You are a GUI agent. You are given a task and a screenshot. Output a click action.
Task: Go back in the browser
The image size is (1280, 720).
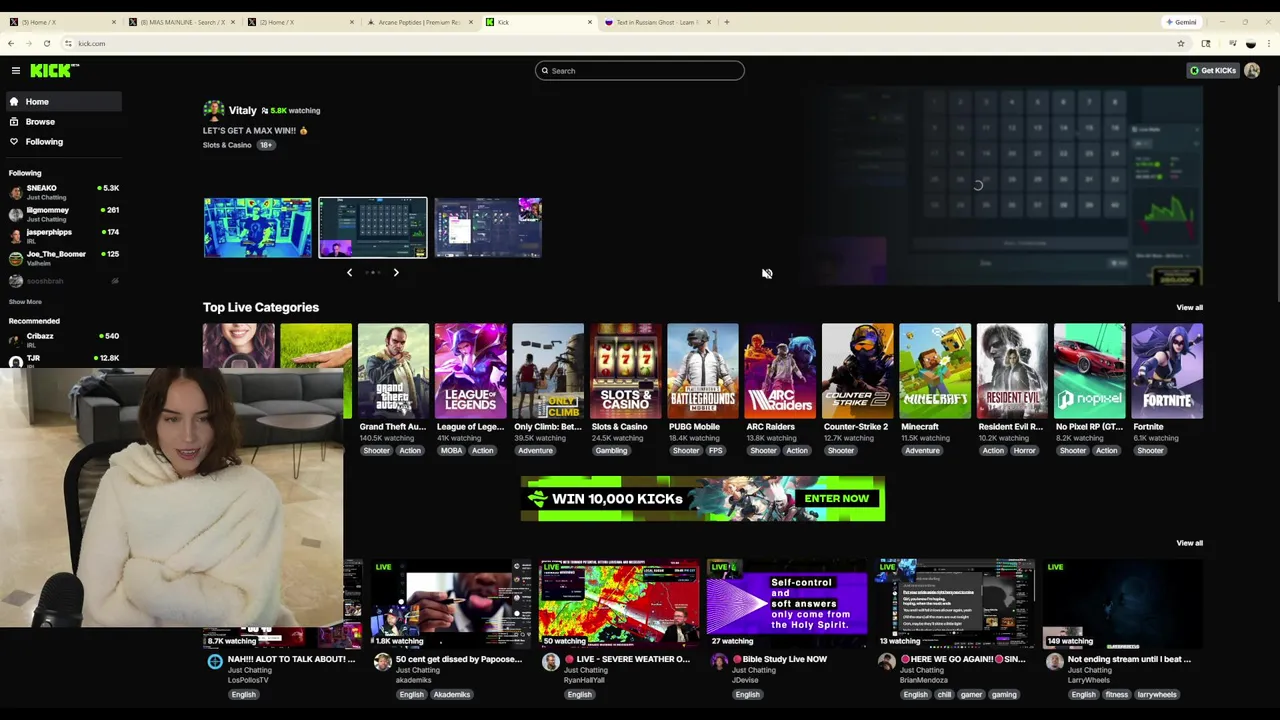tap(11, 43)
